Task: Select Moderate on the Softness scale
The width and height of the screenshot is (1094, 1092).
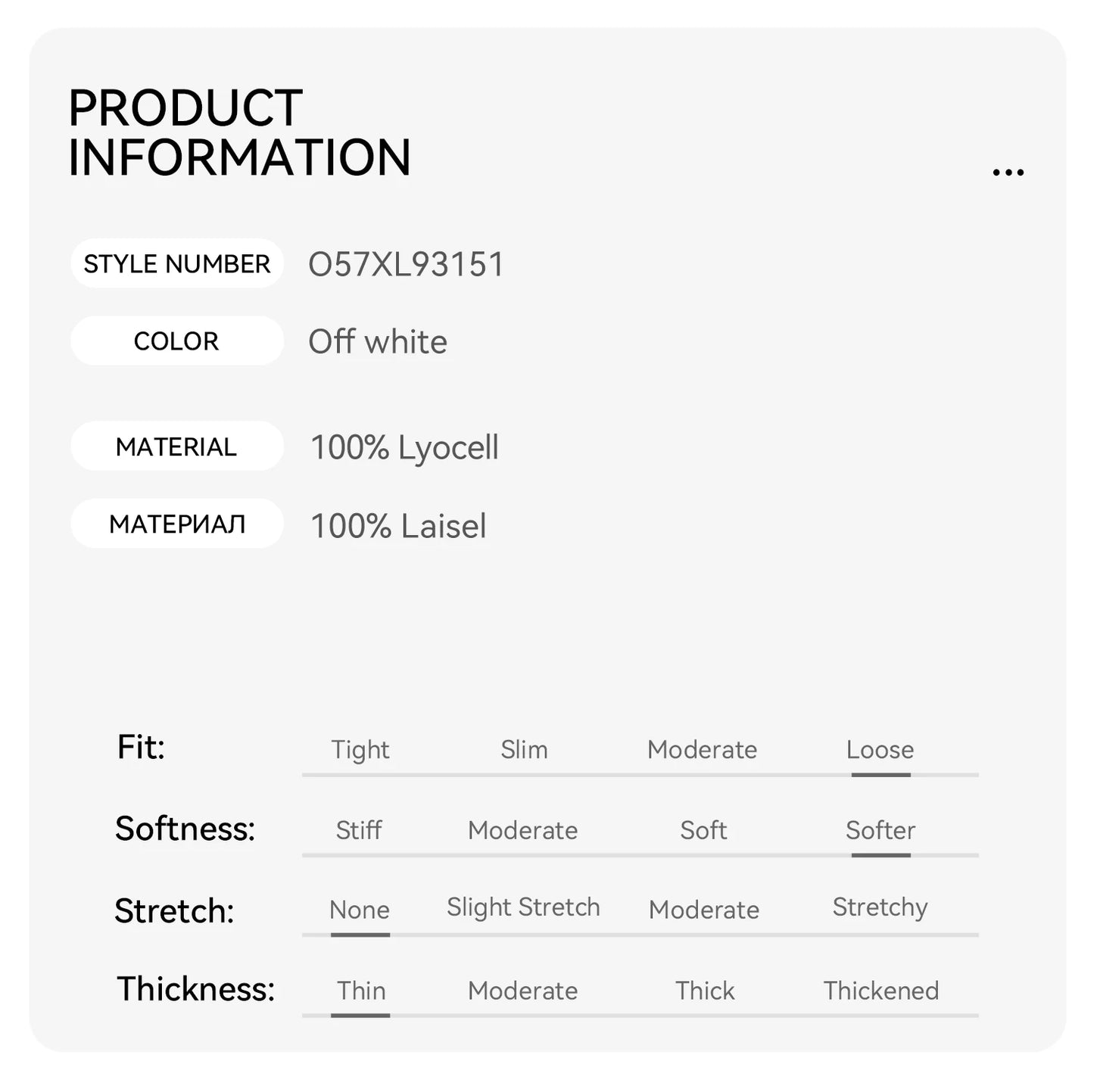Action: [x=522, y=830]
